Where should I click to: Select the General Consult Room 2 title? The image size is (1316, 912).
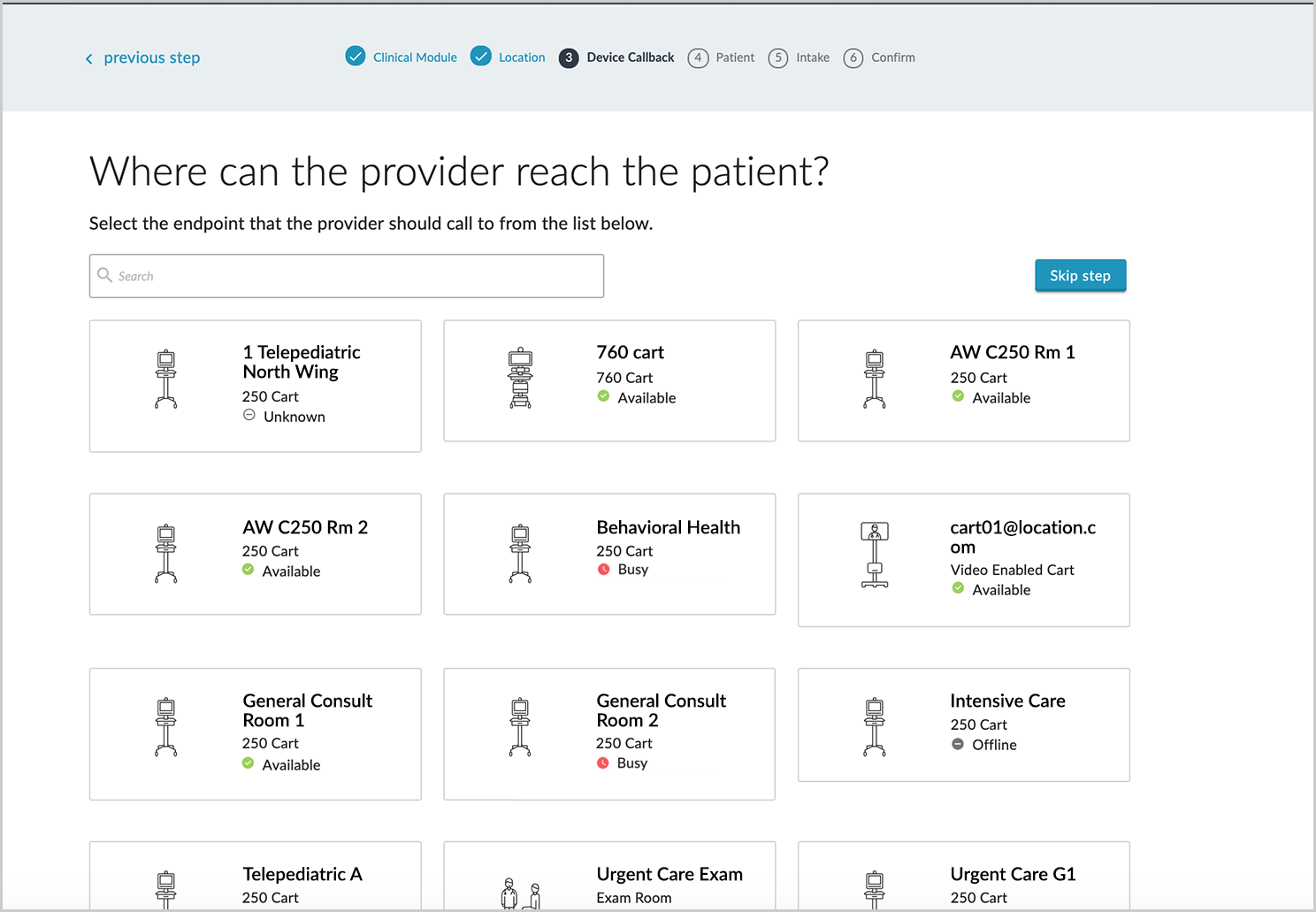(x=661, y=710)
